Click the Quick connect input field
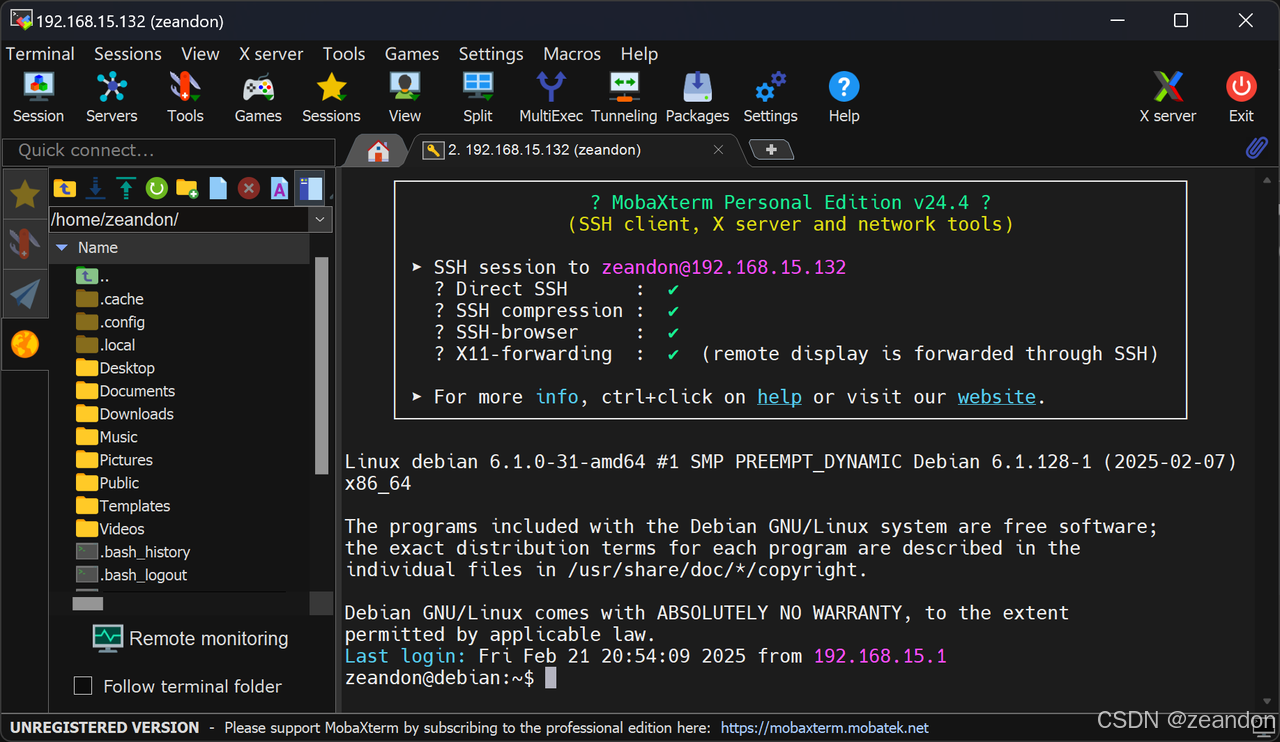The width and height of the screenshot is (1280, 742). tap(168, 151)
